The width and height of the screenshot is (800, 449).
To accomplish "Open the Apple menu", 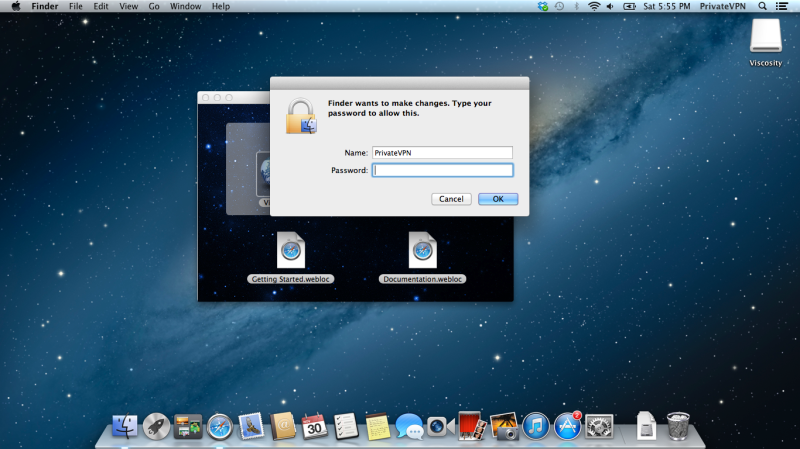I will 15,6.
